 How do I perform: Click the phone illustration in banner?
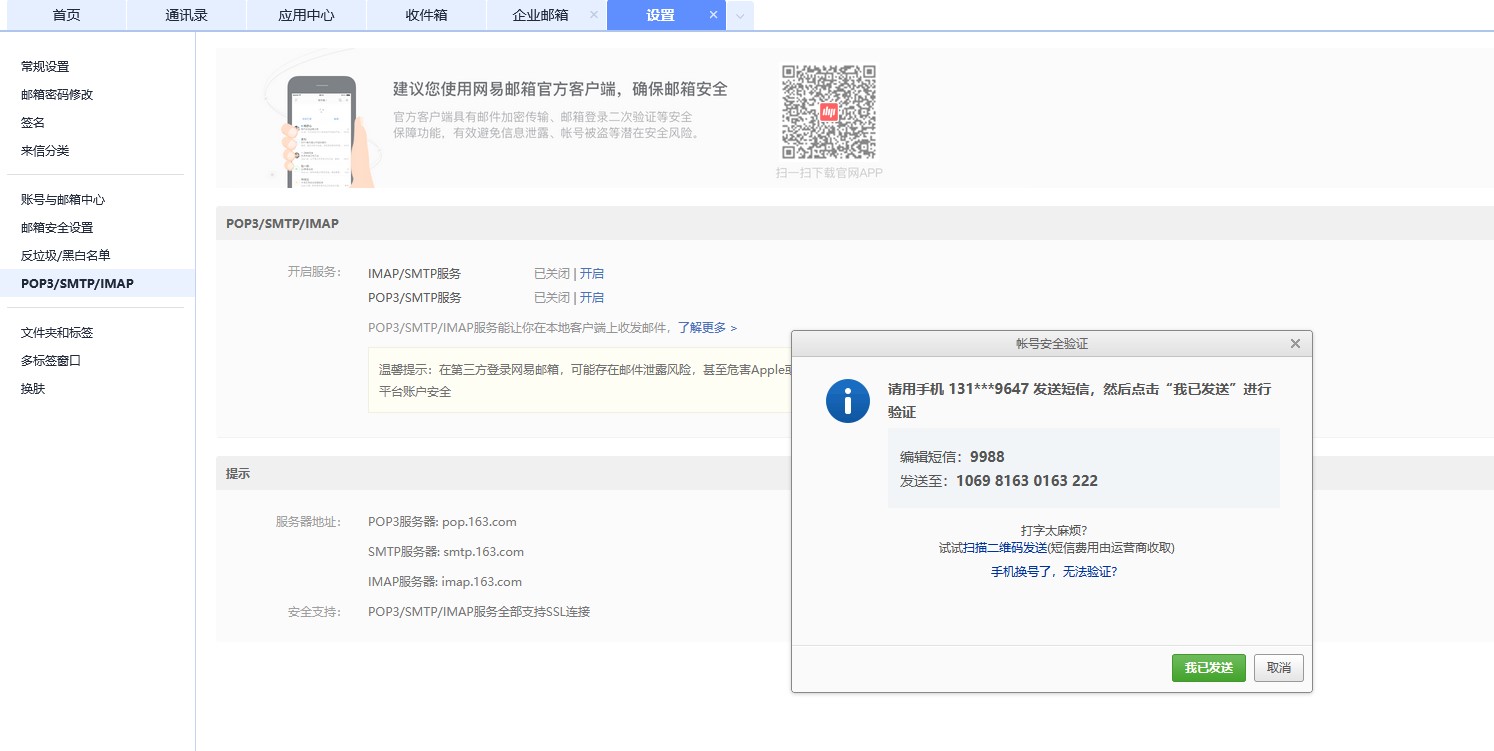(x=322, y=130)
